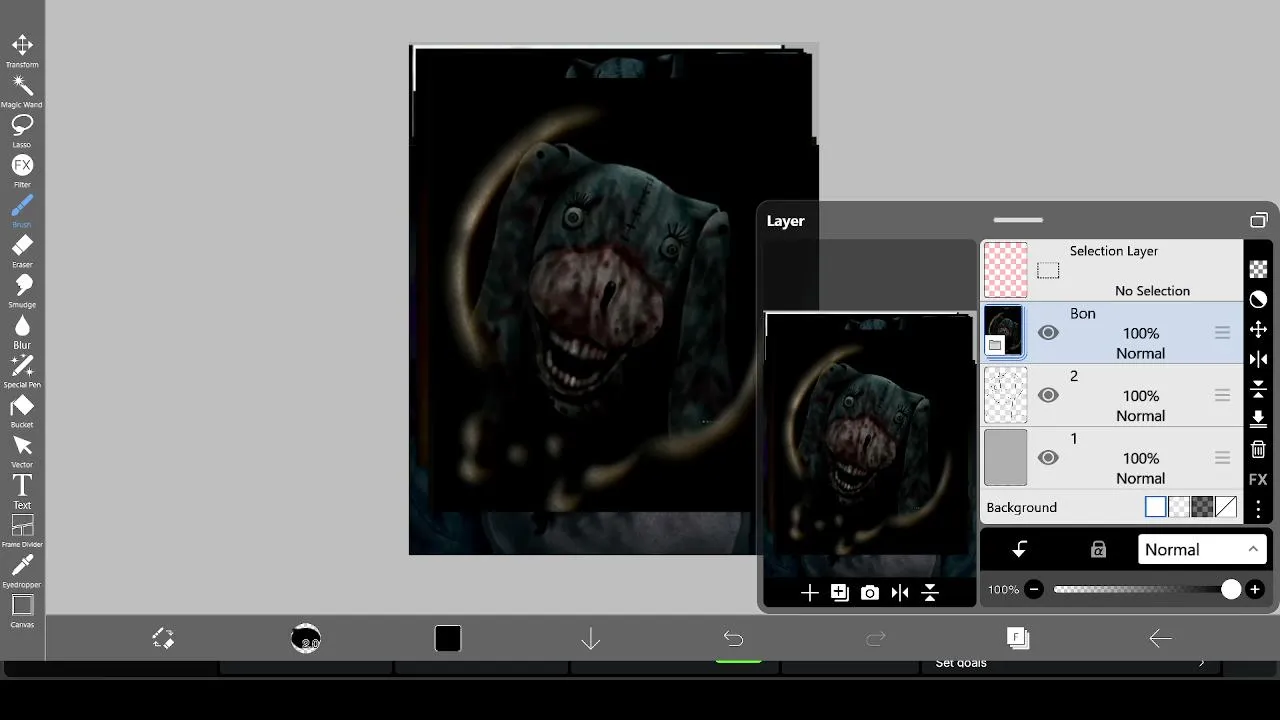Set Background to light checkerboard

(1179, 507)
